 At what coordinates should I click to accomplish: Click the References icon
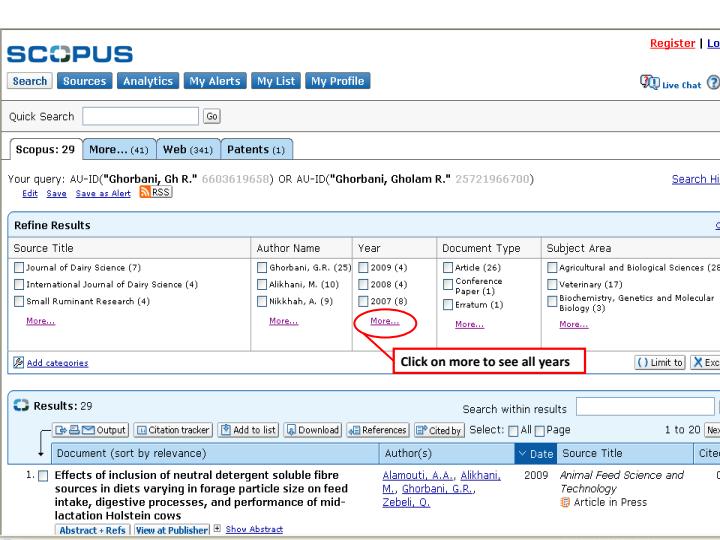[354, 430]
